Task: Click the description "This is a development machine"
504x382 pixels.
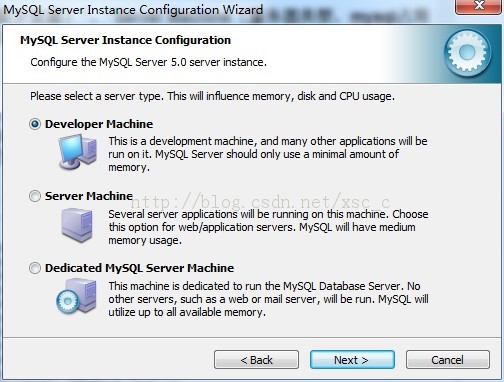Action: (268, 154)
